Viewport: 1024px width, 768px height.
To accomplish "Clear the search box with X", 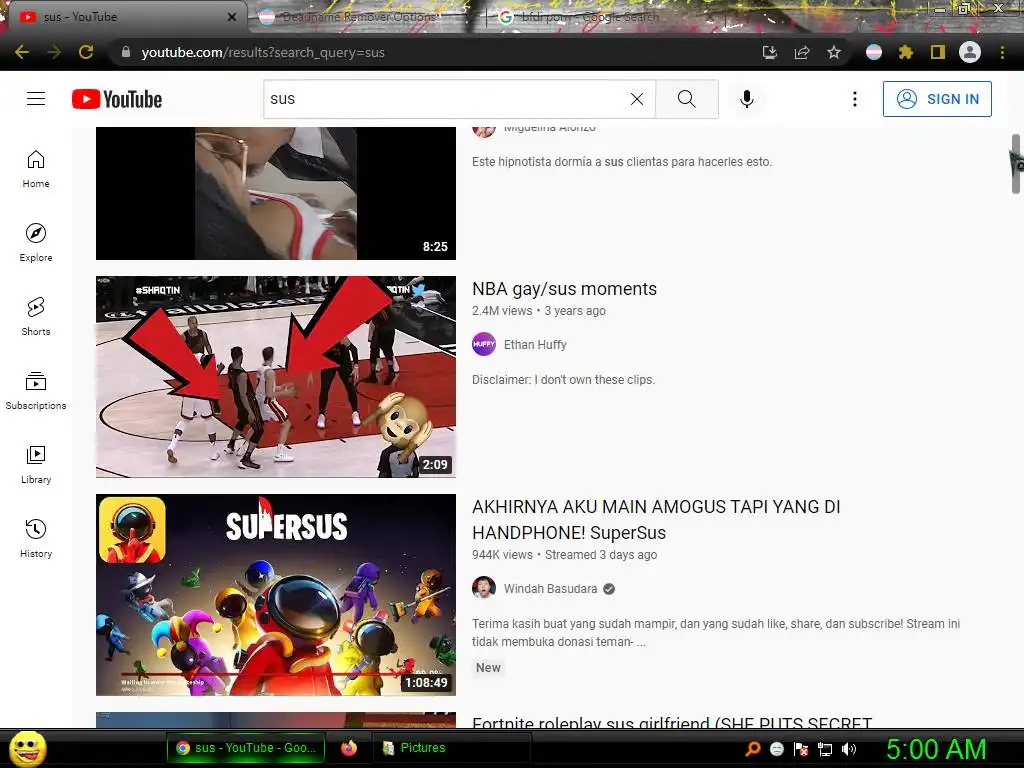I will (637, 99).
